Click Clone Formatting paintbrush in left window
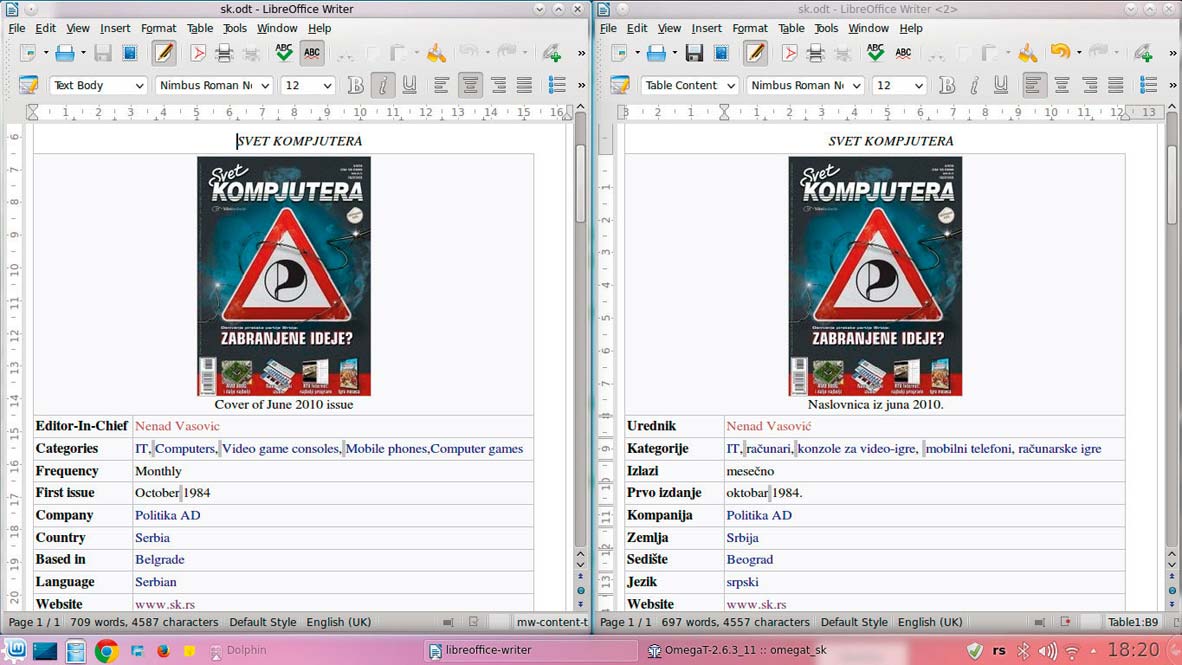Screen dimensions: 1182x665 pyautogui.click(x=436, y=53)
